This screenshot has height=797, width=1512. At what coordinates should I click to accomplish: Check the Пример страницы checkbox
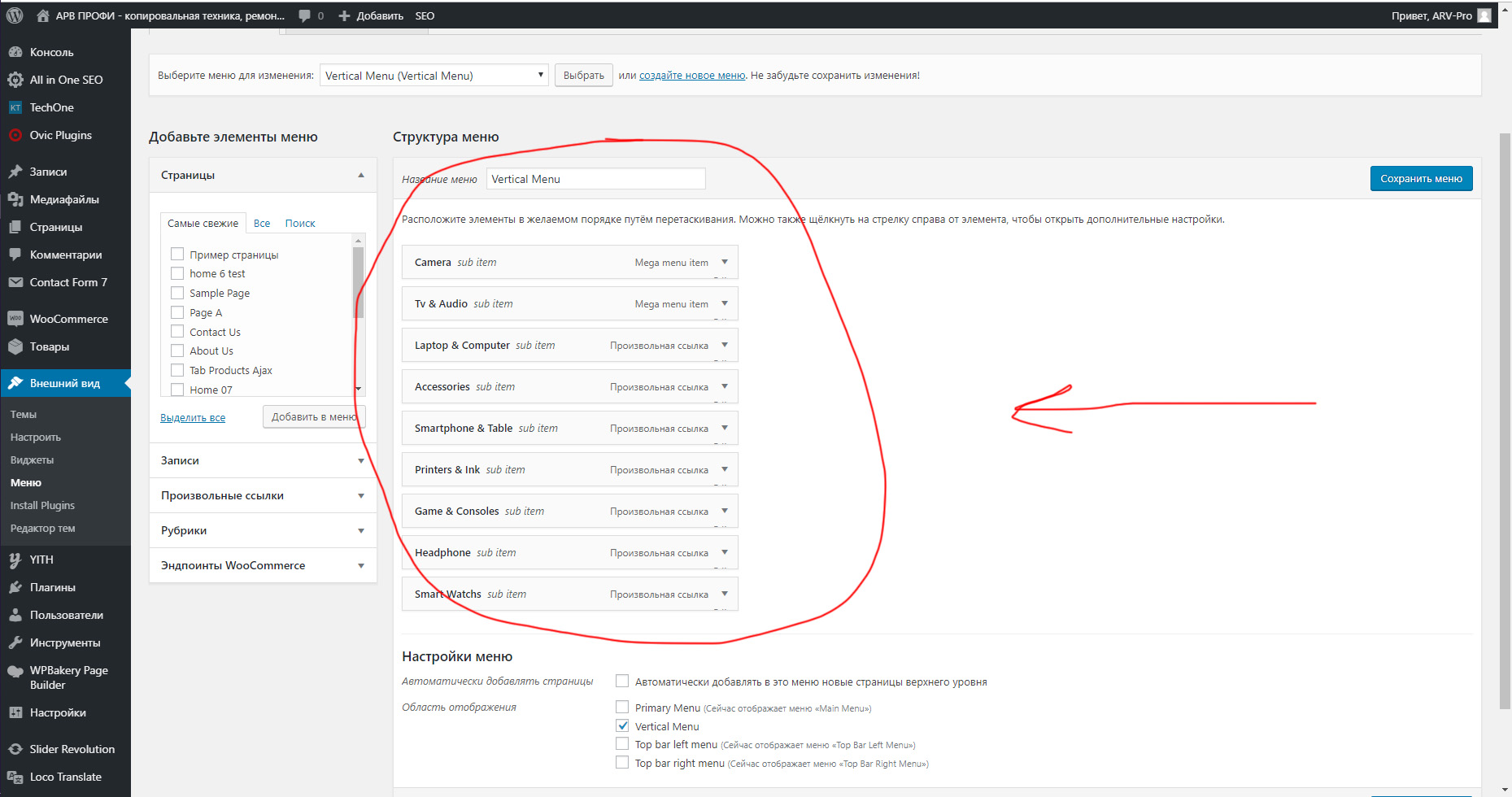pyautogui.click(x=177, y=255)
